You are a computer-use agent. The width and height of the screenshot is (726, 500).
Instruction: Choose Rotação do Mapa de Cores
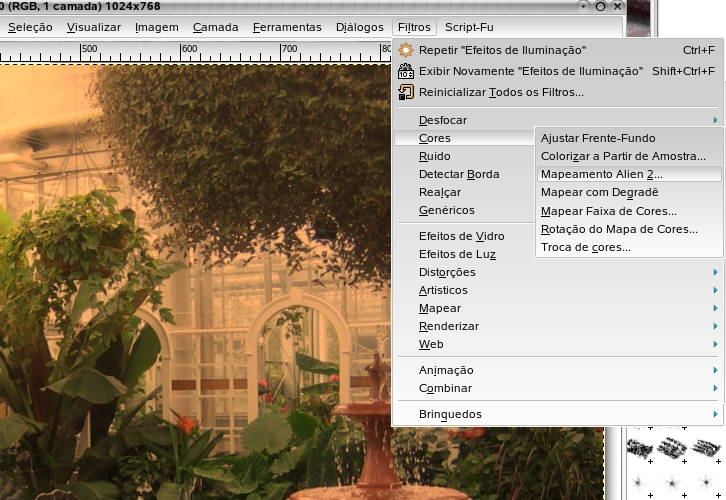pos(629,229)
